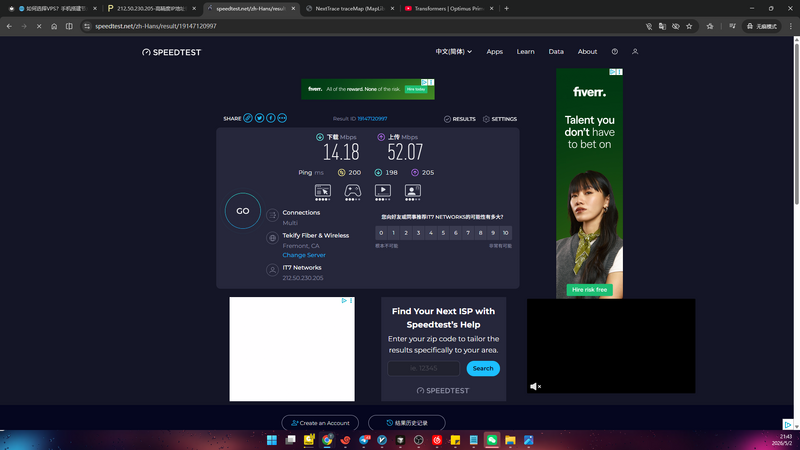Screen dimensions: 800x450
Task: Unmute the video ad speaker icon
Action: pyautogui.click(x=535, y=387)
